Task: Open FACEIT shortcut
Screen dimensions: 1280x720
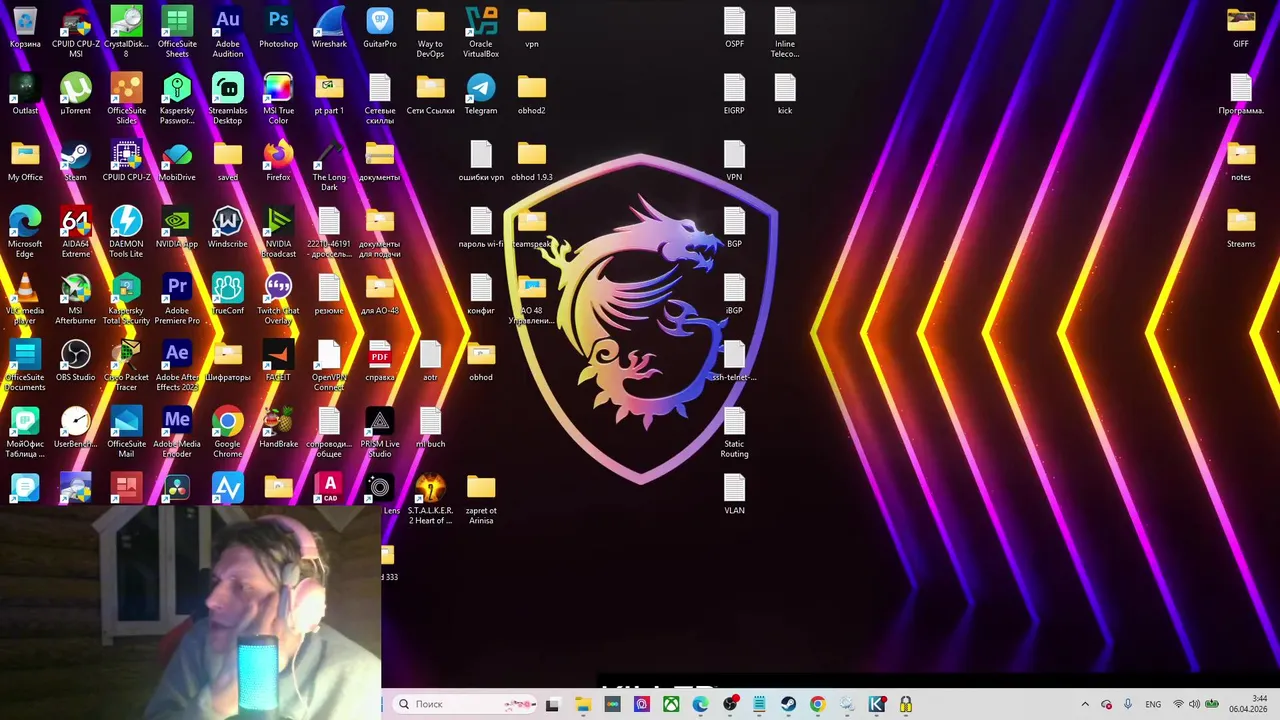Action: (278, 362)
